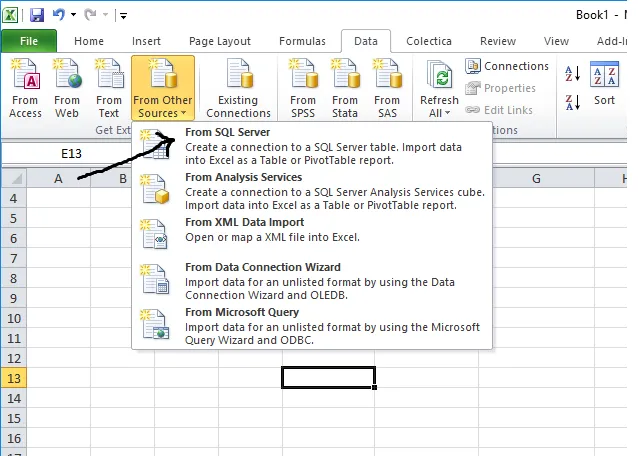Open connection Properties
The width and height of the screenshot is (638, 456).
tap(500, 88)
